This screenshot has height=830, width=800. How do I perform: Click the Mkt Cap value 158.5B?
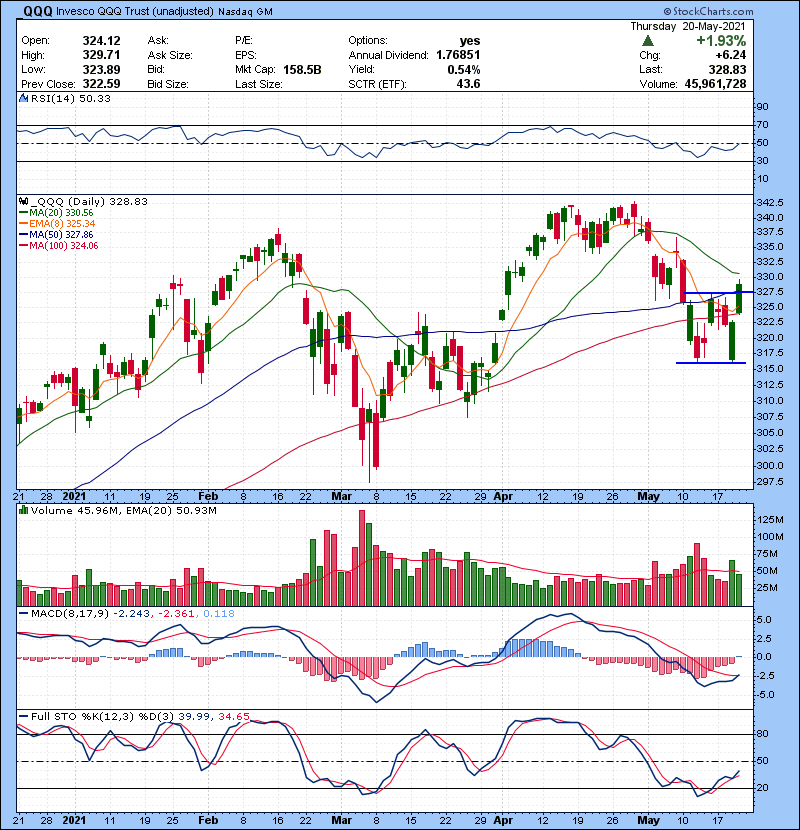(x=302, y=69)
